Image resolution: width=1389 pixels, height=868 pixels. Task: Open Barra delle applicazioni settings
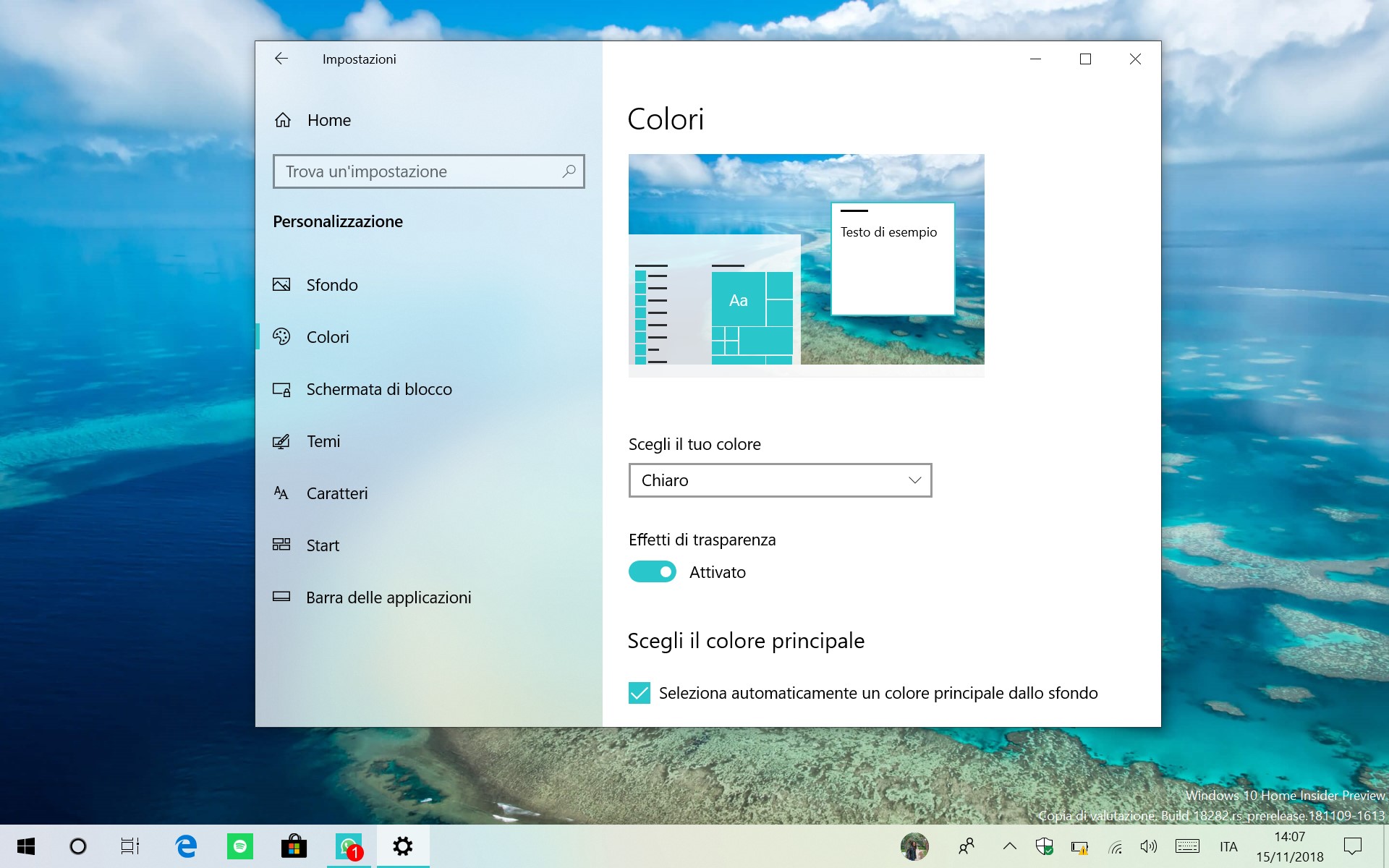tap(429, 597)
